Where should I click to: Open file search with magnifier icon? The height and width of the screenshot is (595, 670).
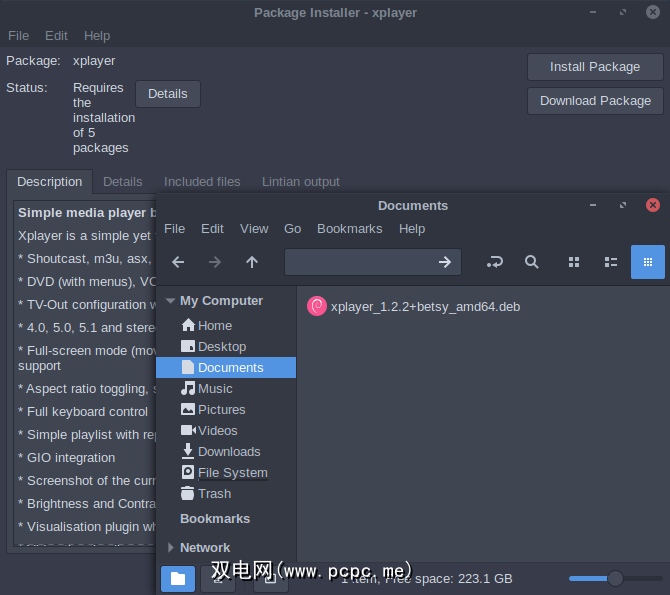(x=532, y=262)
